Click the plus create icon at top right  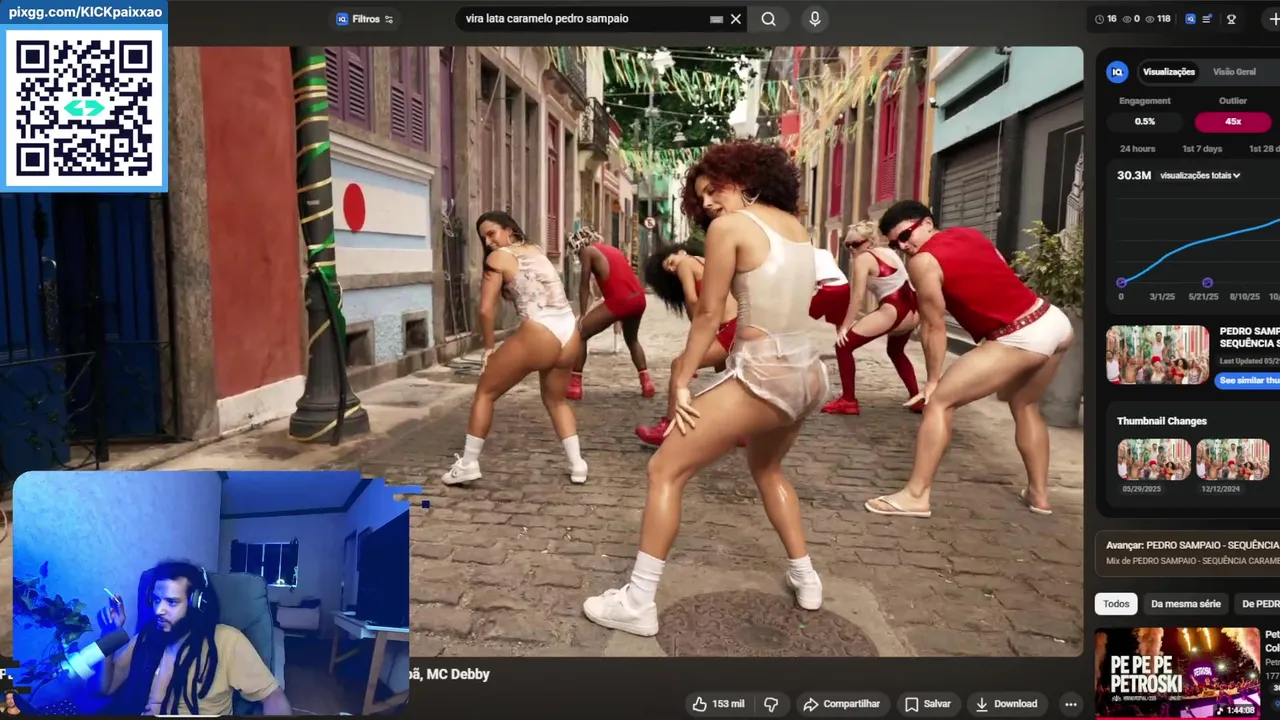[x=1273, y=19]
